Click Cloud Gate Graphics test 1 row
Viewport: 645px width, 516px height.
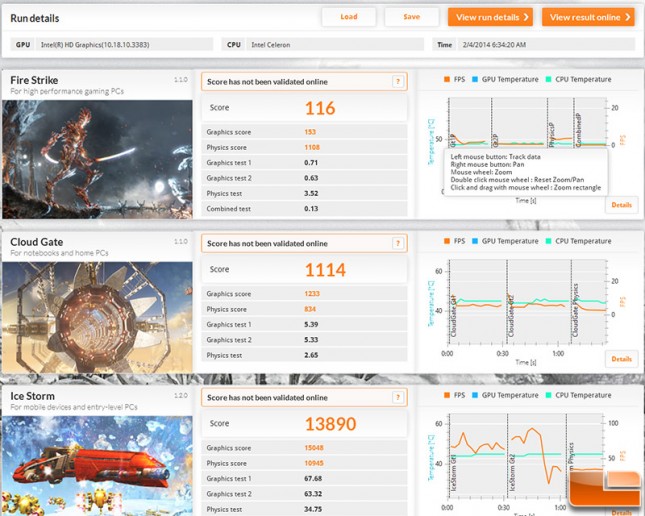(304, 324)
